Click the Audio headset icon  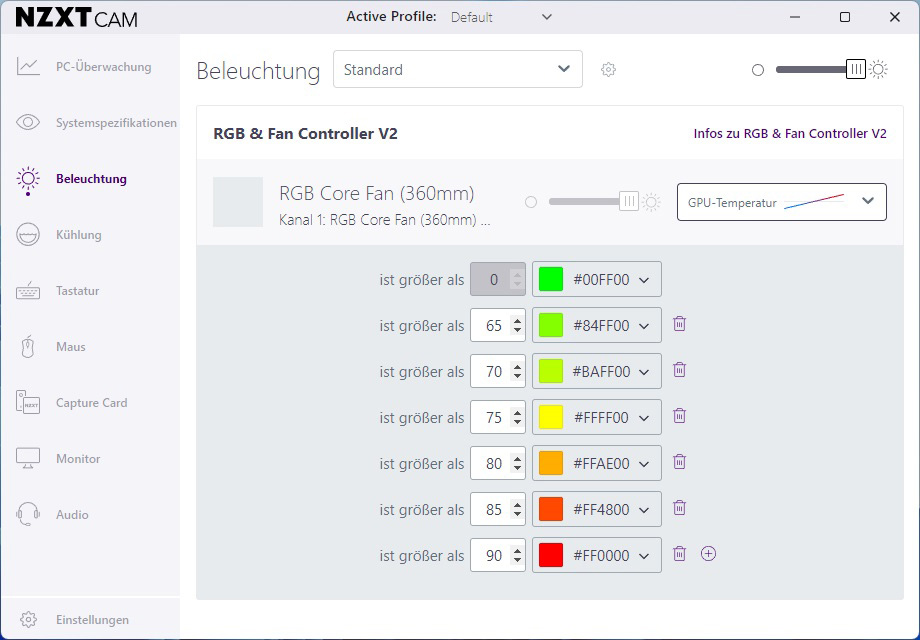point(28,514)
